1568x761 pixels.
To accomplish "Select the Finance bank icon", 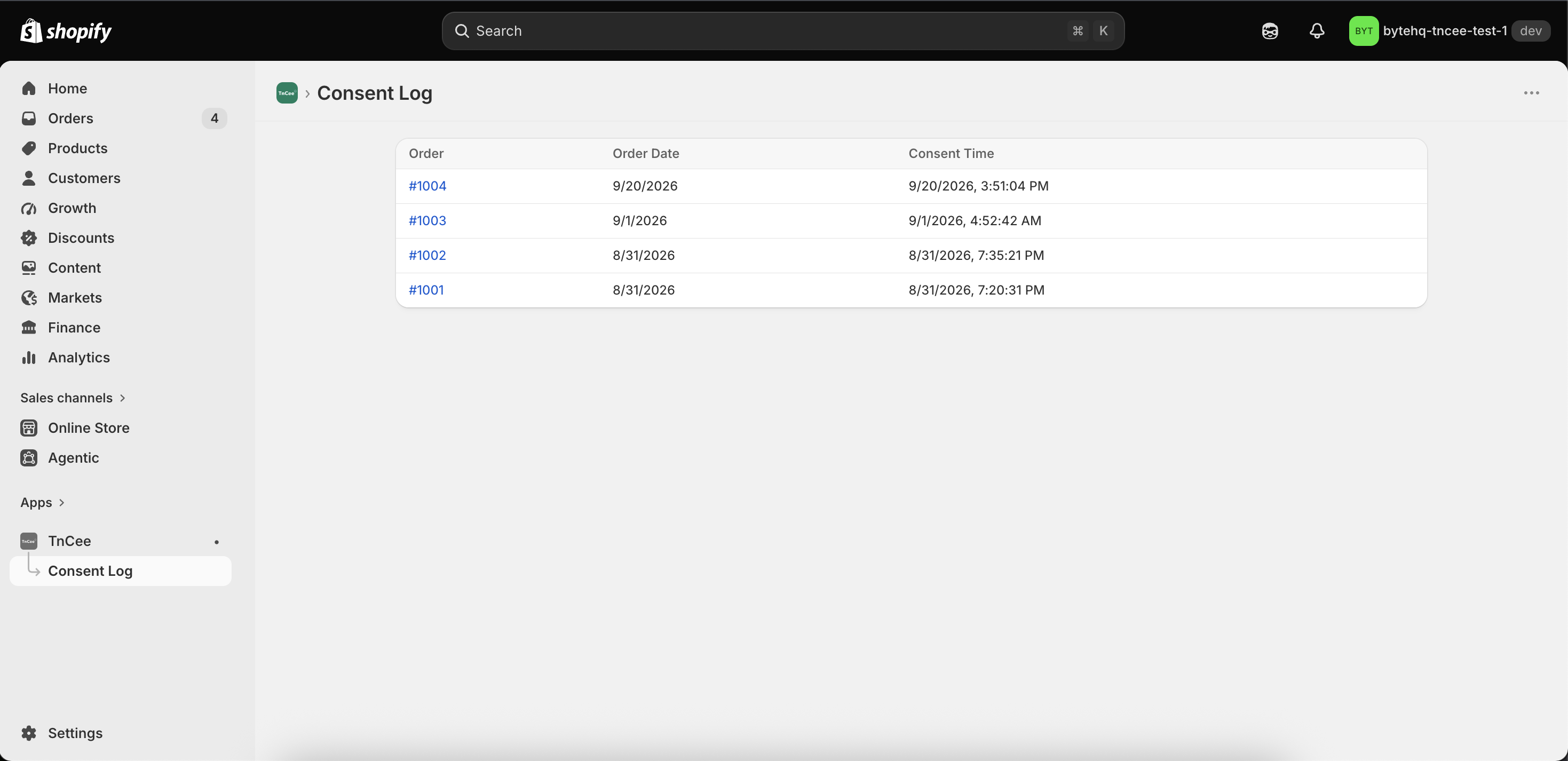I will 29,327.
